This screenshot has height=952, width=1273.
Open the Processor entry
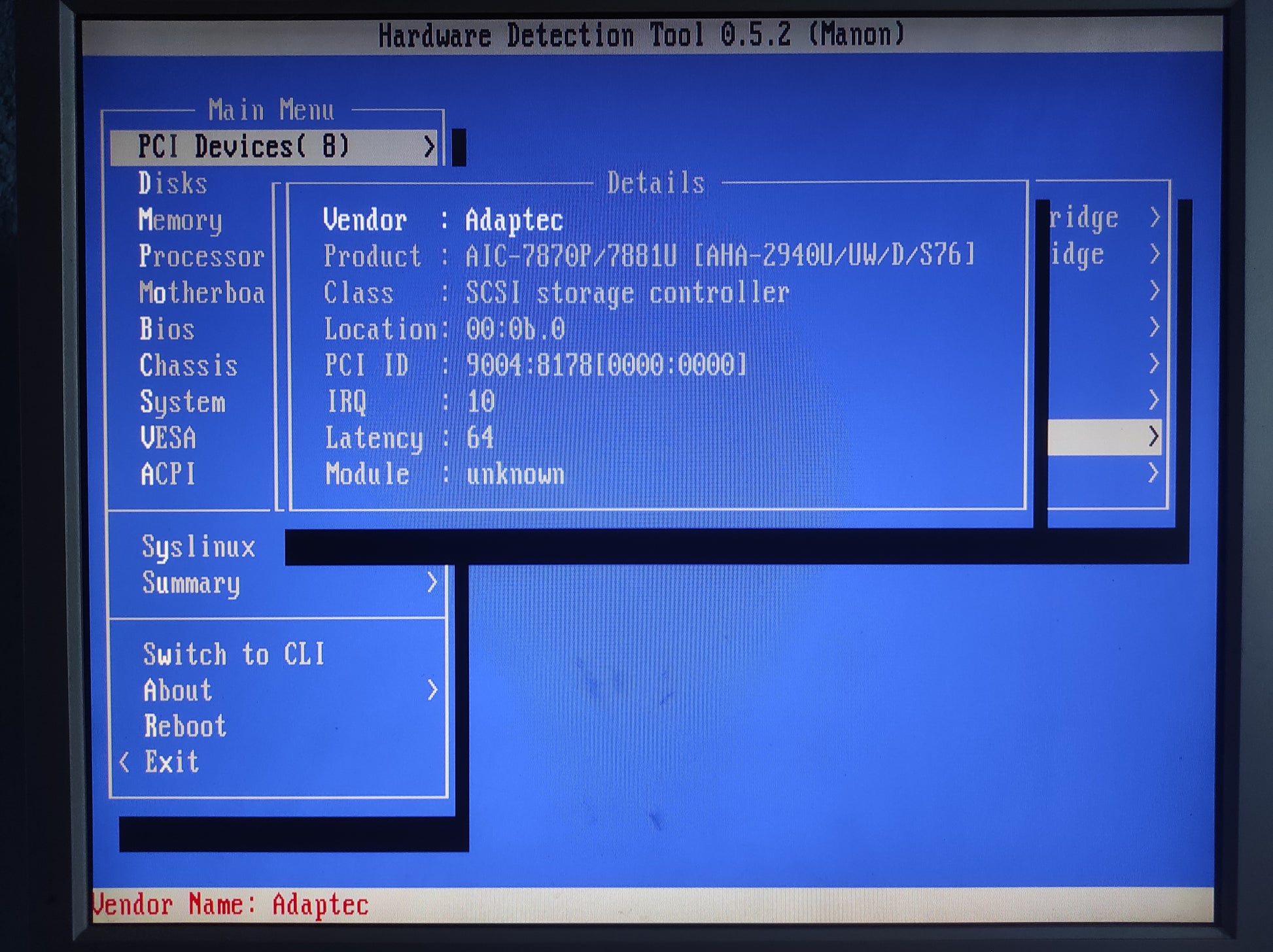201,256
